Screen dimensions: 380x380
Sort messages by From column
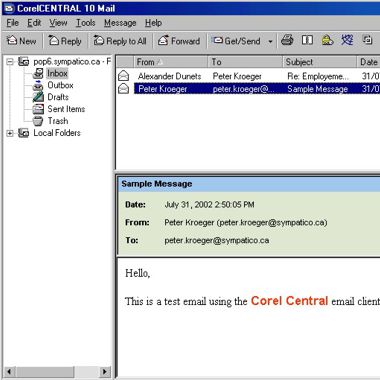[x=171, y=62]
